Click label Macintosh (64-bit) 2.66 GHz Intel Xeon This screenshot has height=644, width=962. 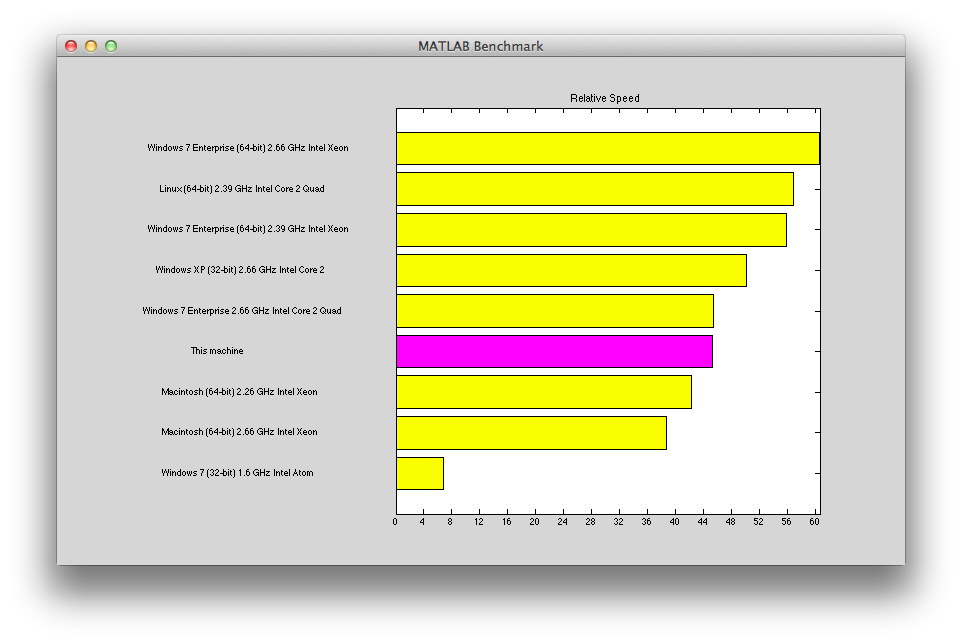(239, 432)
